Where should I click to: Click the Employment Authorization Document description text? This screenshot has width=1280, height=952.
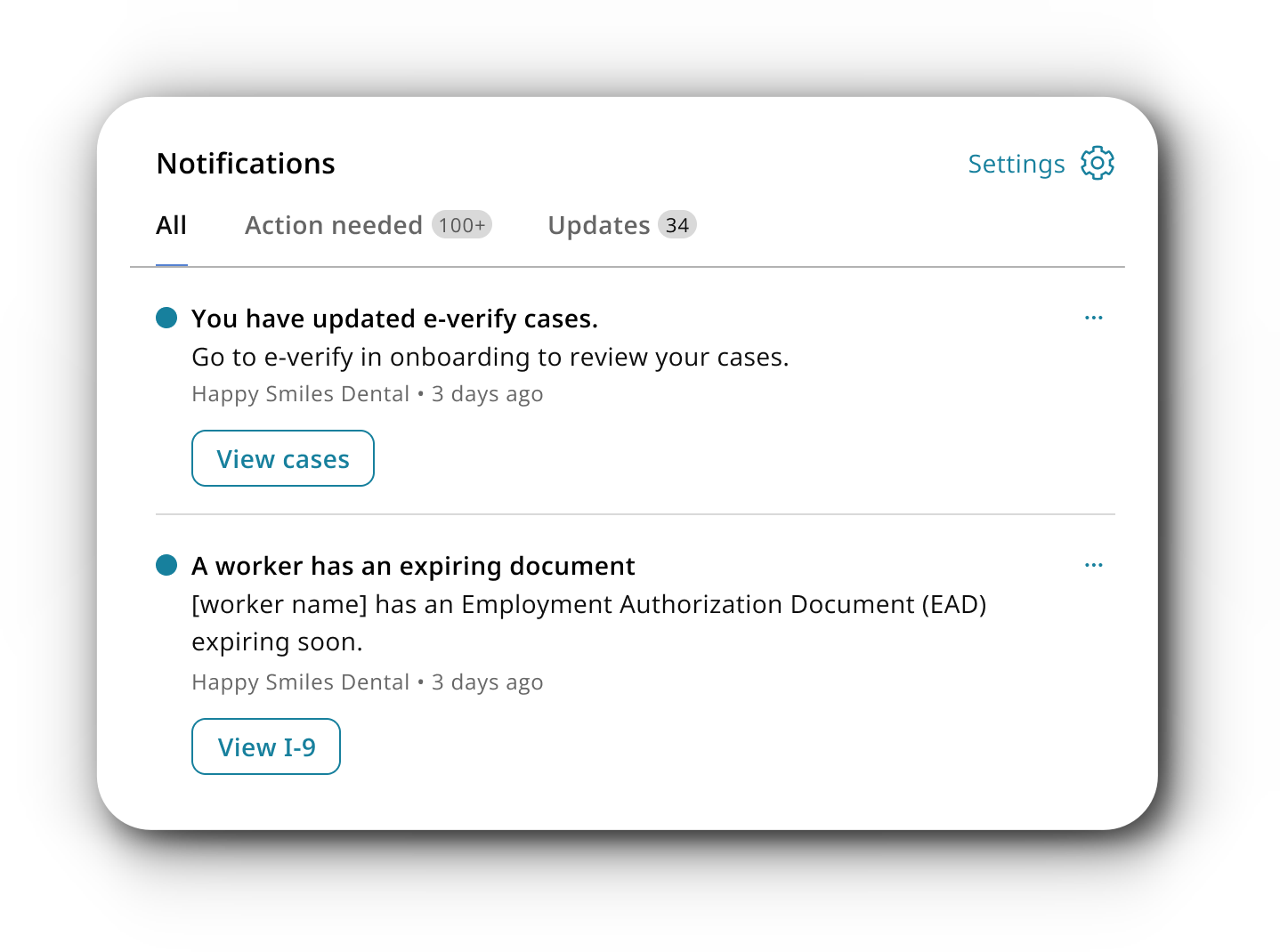589,623
